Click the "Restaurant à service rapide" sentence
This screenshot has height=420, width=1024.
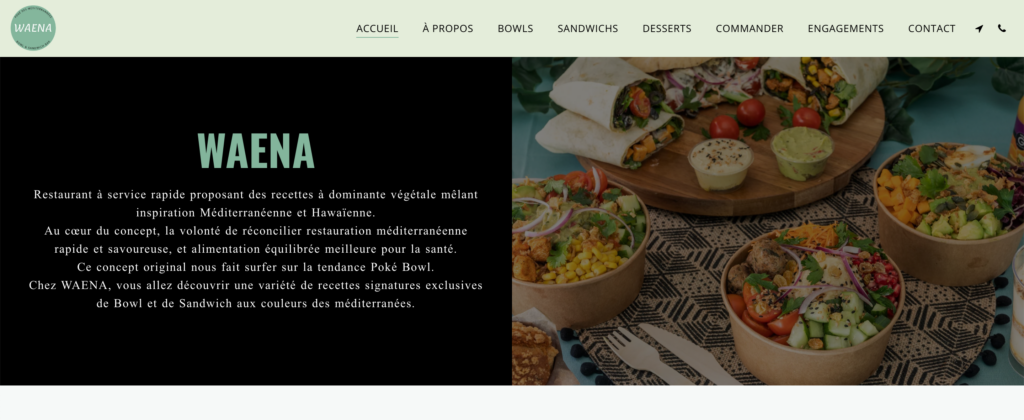(255, 204)
